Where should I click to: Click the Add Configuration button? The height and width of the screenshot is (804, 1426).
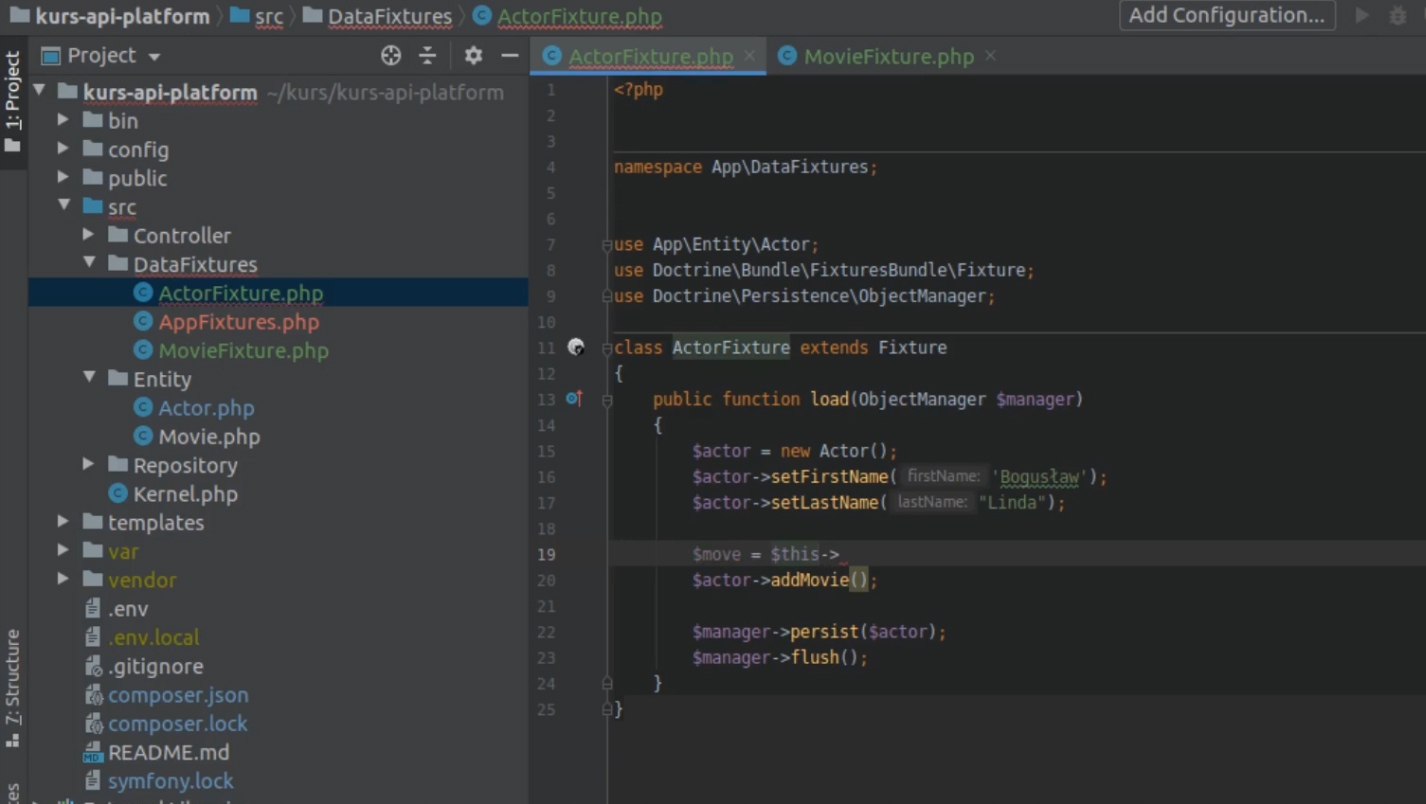[x=1226, y=16]
